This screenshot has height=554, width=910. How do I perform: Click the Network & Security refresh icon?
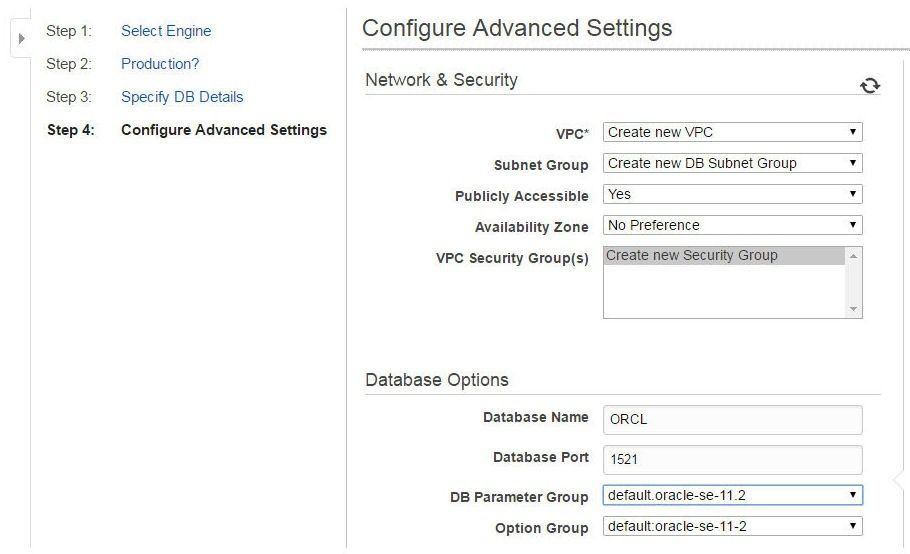coord(869,85)
